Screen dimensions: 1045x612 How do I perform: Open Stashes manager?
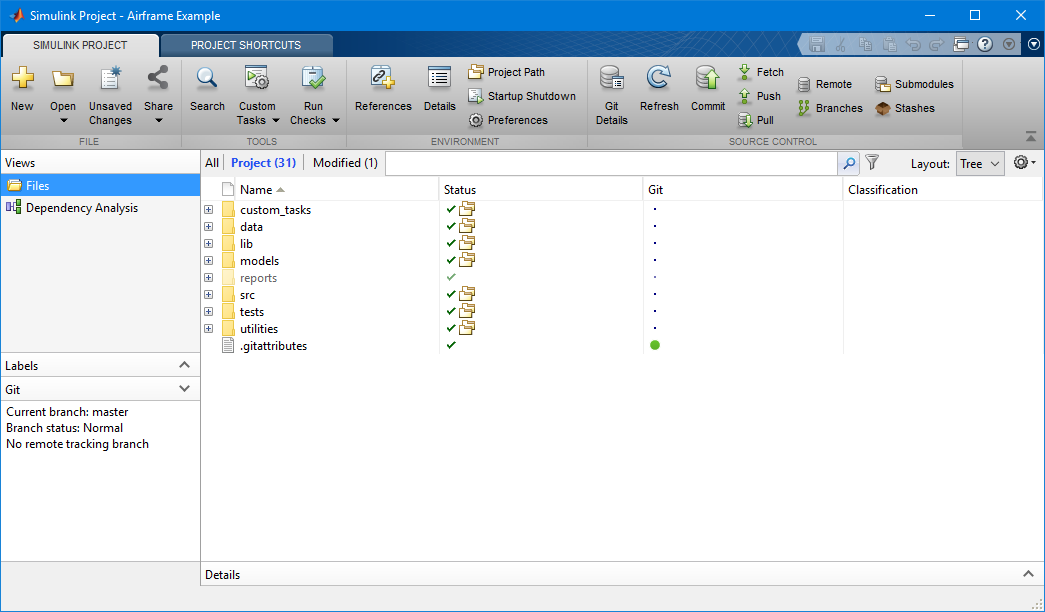click(x=905, y=108)
